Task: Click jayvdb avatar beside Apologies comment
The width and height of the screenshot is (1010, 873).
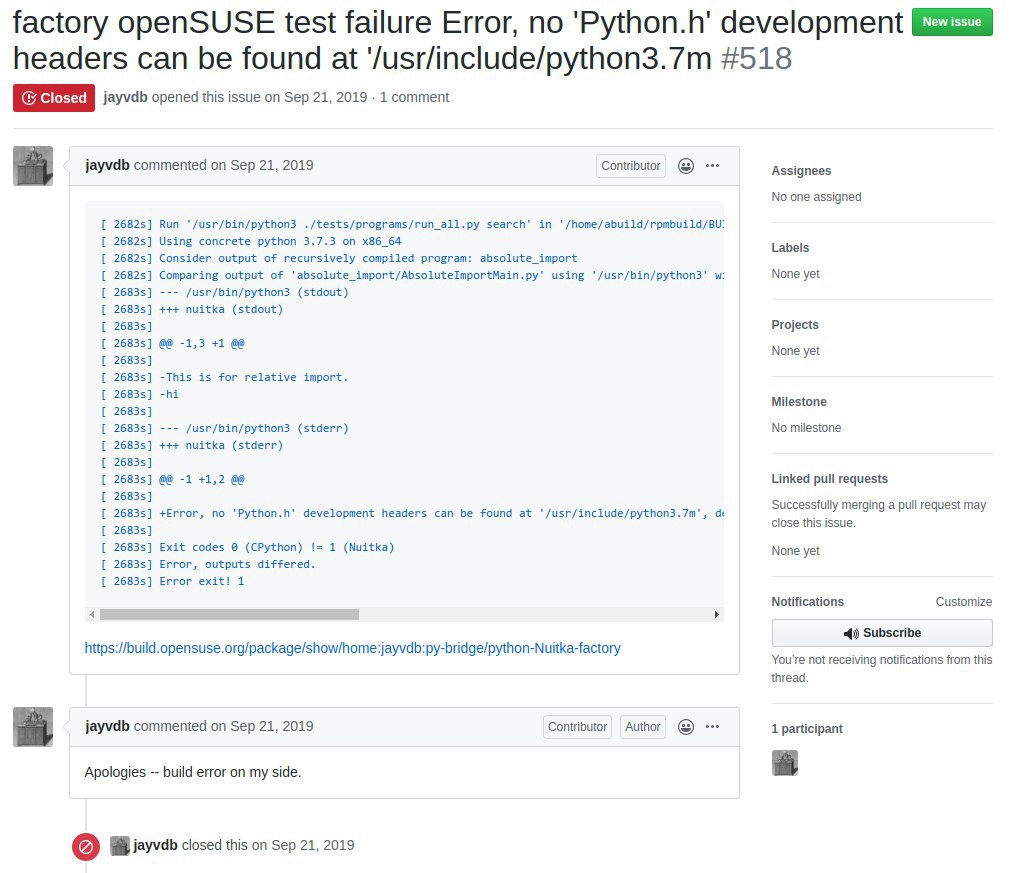Action: point(33,727)
